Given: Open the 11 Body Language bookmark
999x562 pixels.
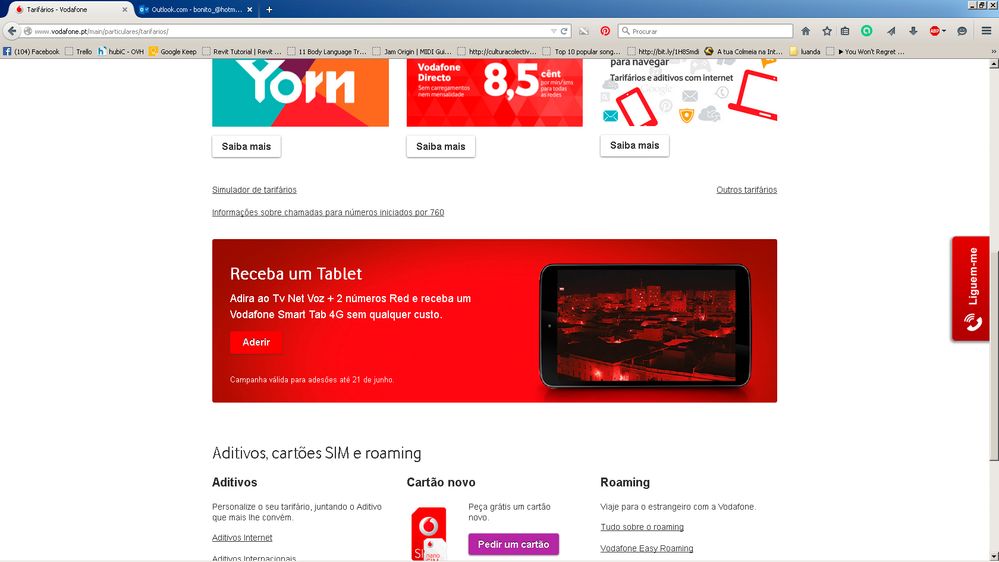Looking at the screenshot, I should (x=327, y=52).
